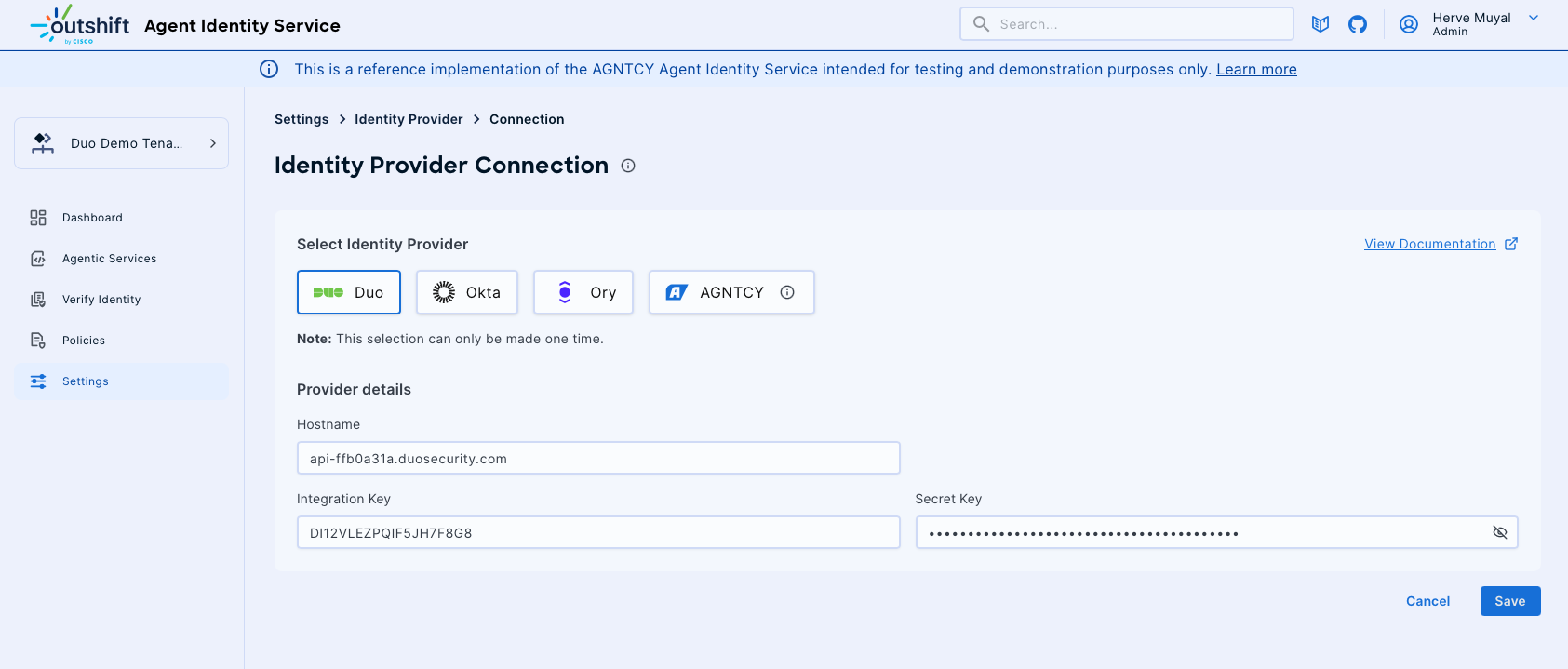
Task: Select Ory as identity provider
Action: pyautogui.click(x=583, y=292)
